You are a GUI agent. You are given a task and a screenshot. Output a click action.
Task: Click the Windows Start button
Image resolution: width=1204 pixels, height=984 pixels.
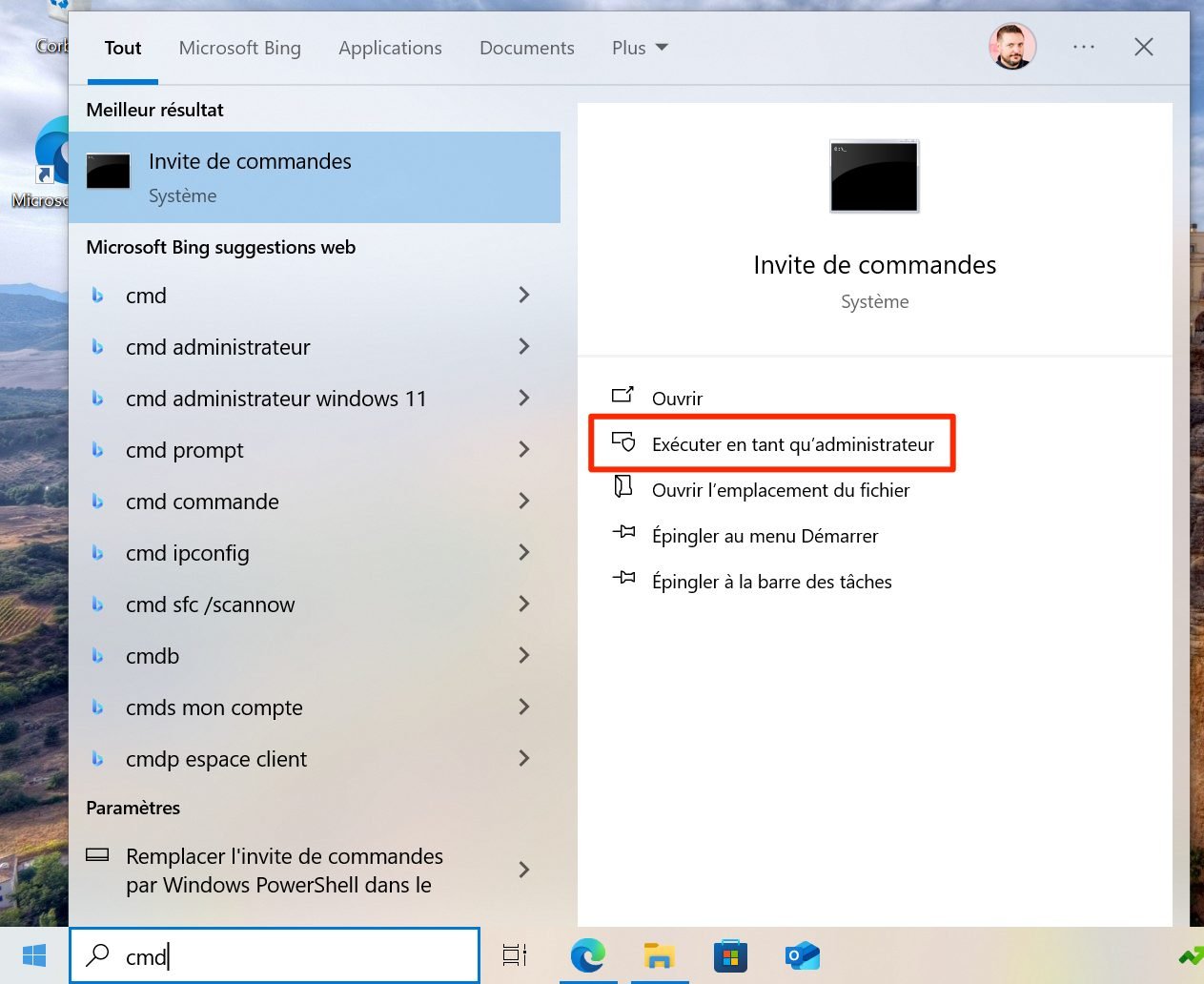(x=34, y=955)
